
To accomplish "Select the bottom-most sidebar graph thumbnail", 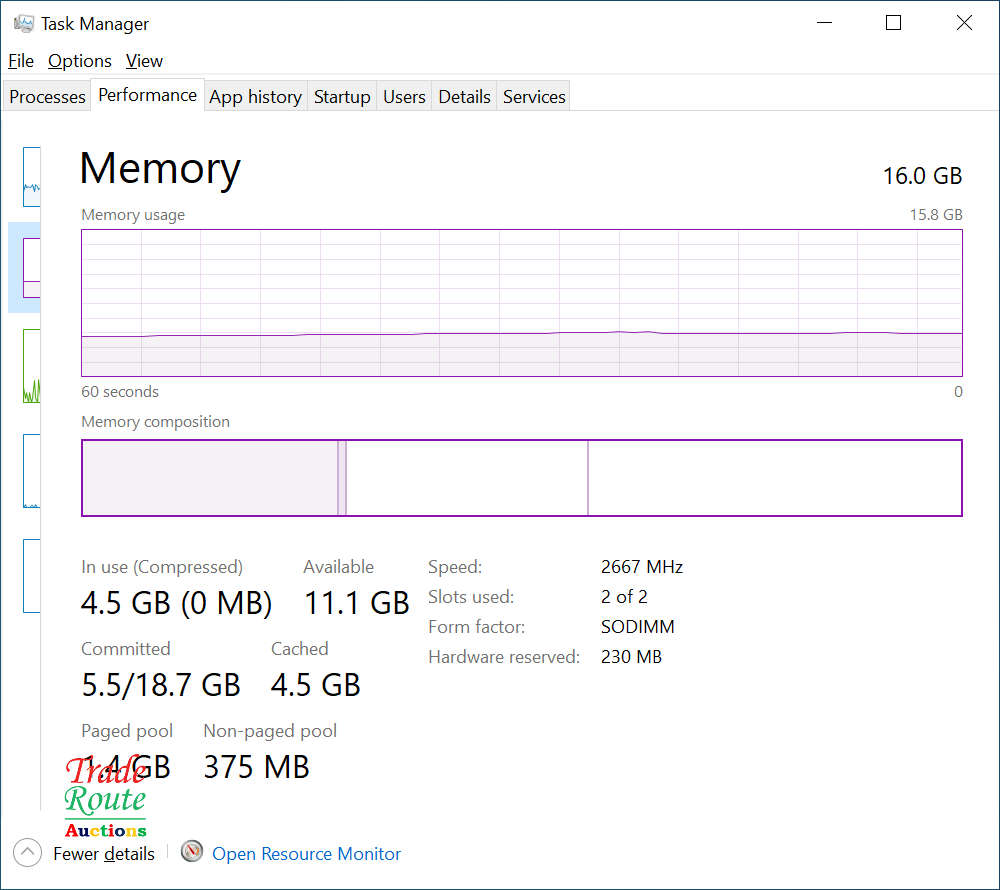I will 32,575.
